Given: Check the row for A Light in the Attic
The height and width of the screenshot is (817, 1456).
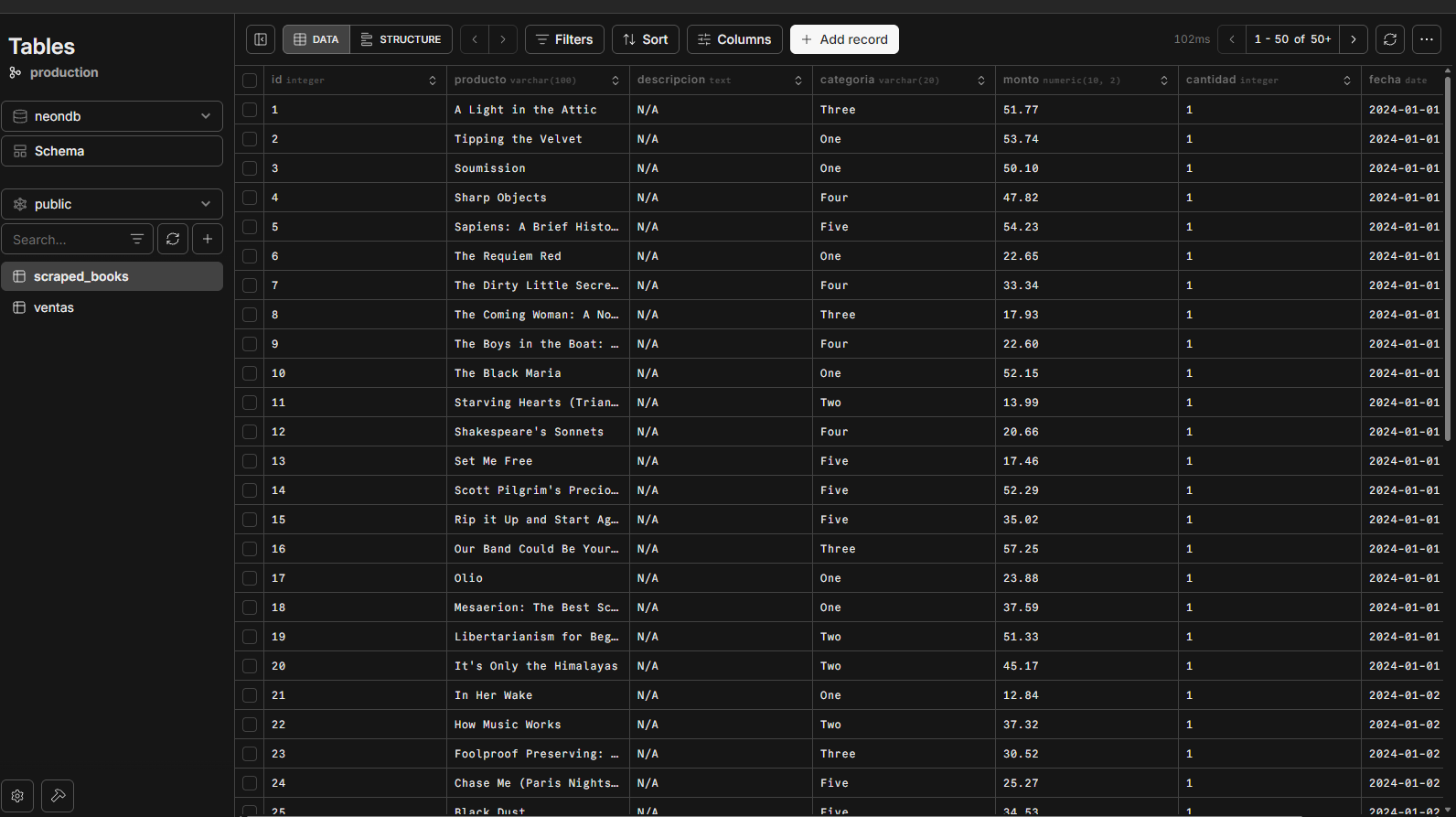Looking at the screenshot, I should click(x=250, y=110).
